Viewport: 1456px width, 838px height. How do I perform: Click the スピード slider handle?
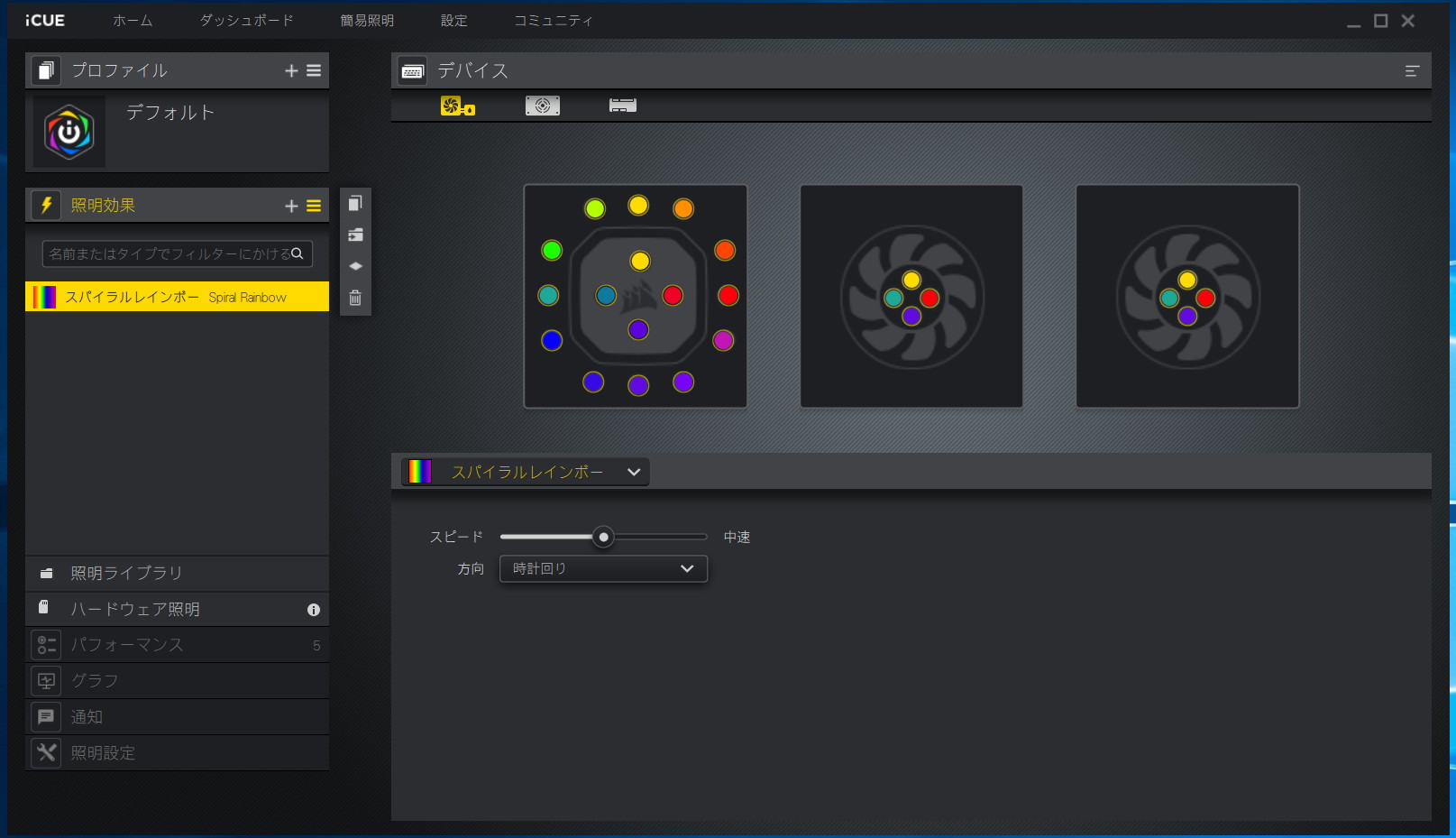pos(604,537)
